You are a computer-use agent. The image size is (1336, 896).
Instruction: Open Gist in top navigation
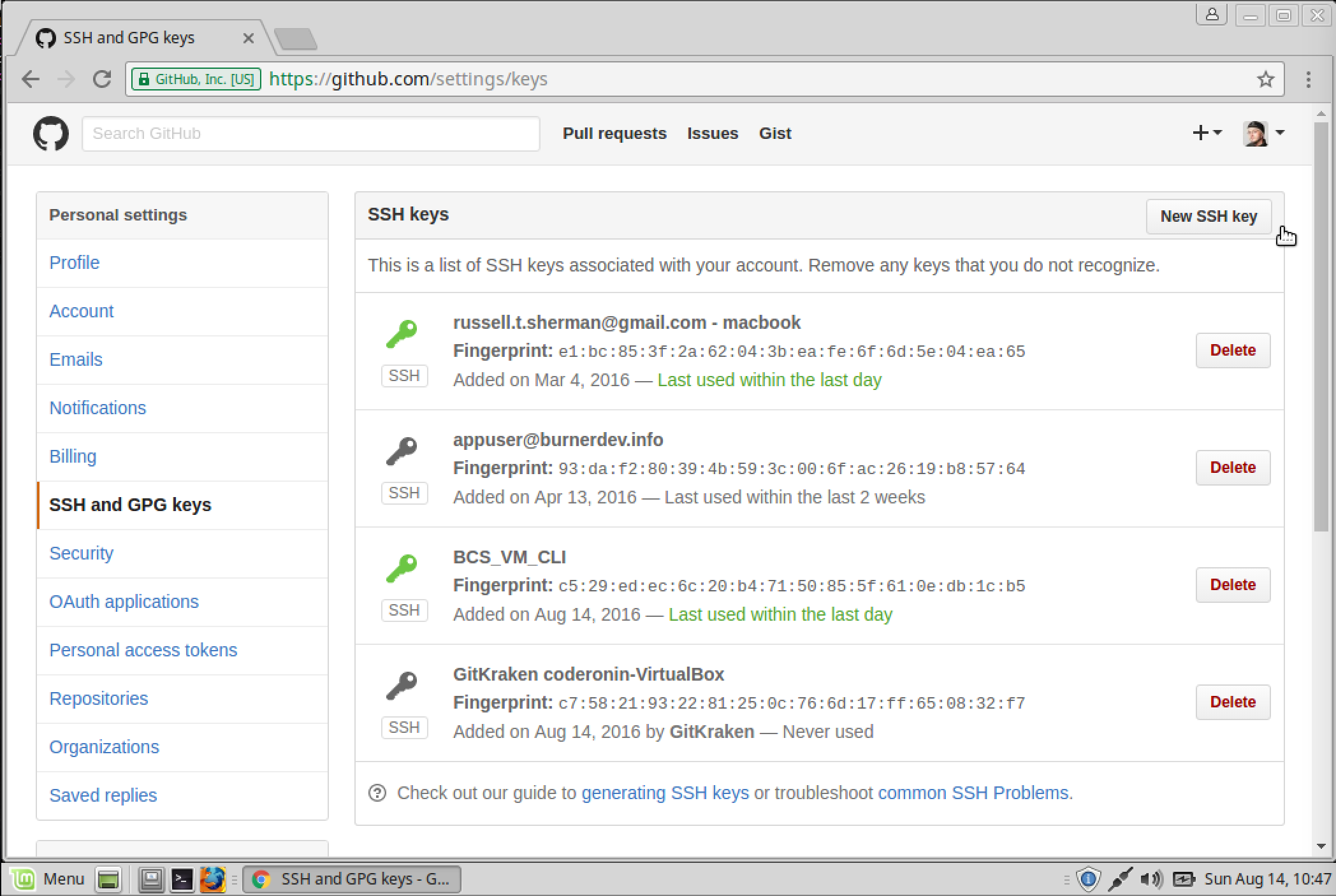775,133
